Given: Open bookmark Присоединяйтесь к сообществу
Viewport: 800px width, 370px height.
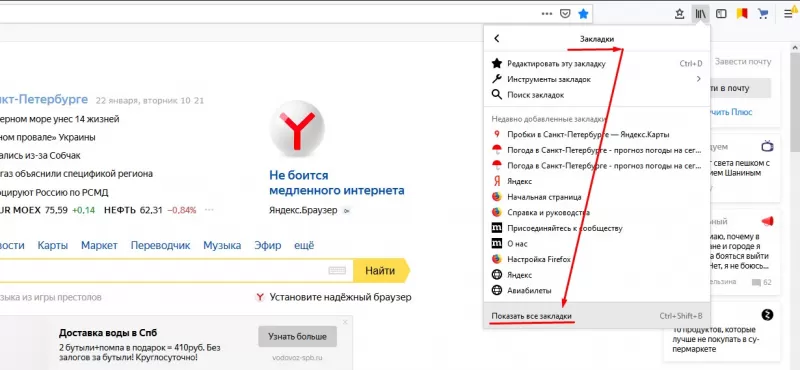Looking at the screenshot, I should tap(596, 228).
